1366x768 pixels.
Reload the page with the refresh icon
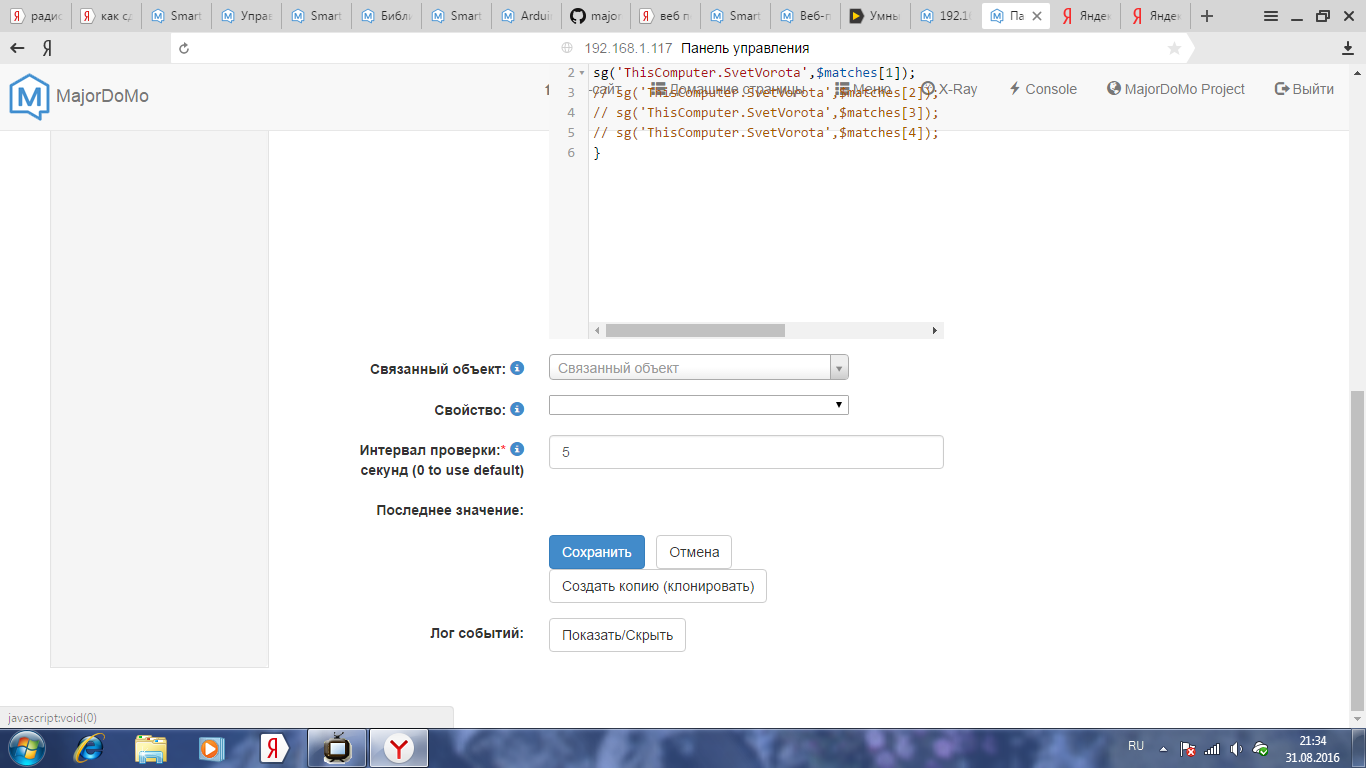[184, 48]
